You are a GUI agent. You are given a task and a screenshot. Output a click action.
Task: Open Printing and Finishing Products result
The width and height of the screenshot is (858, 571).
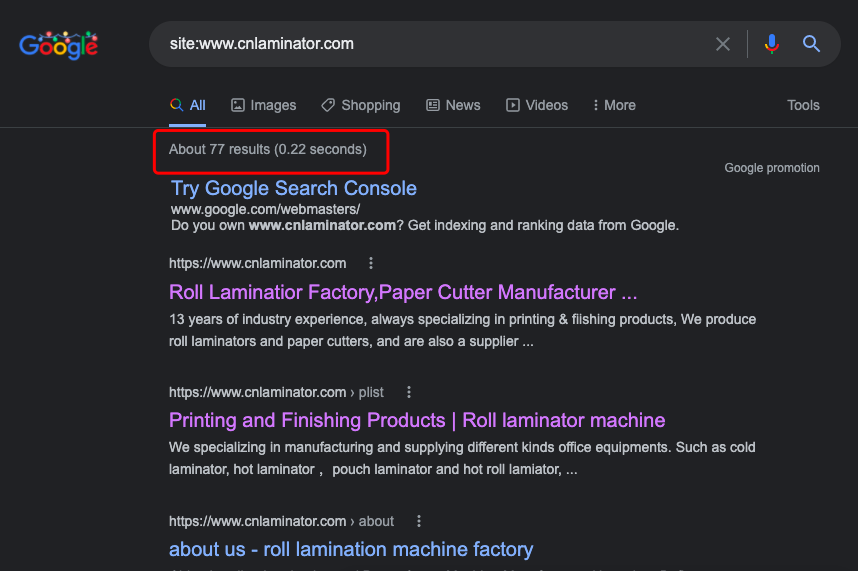click(417, 420)
